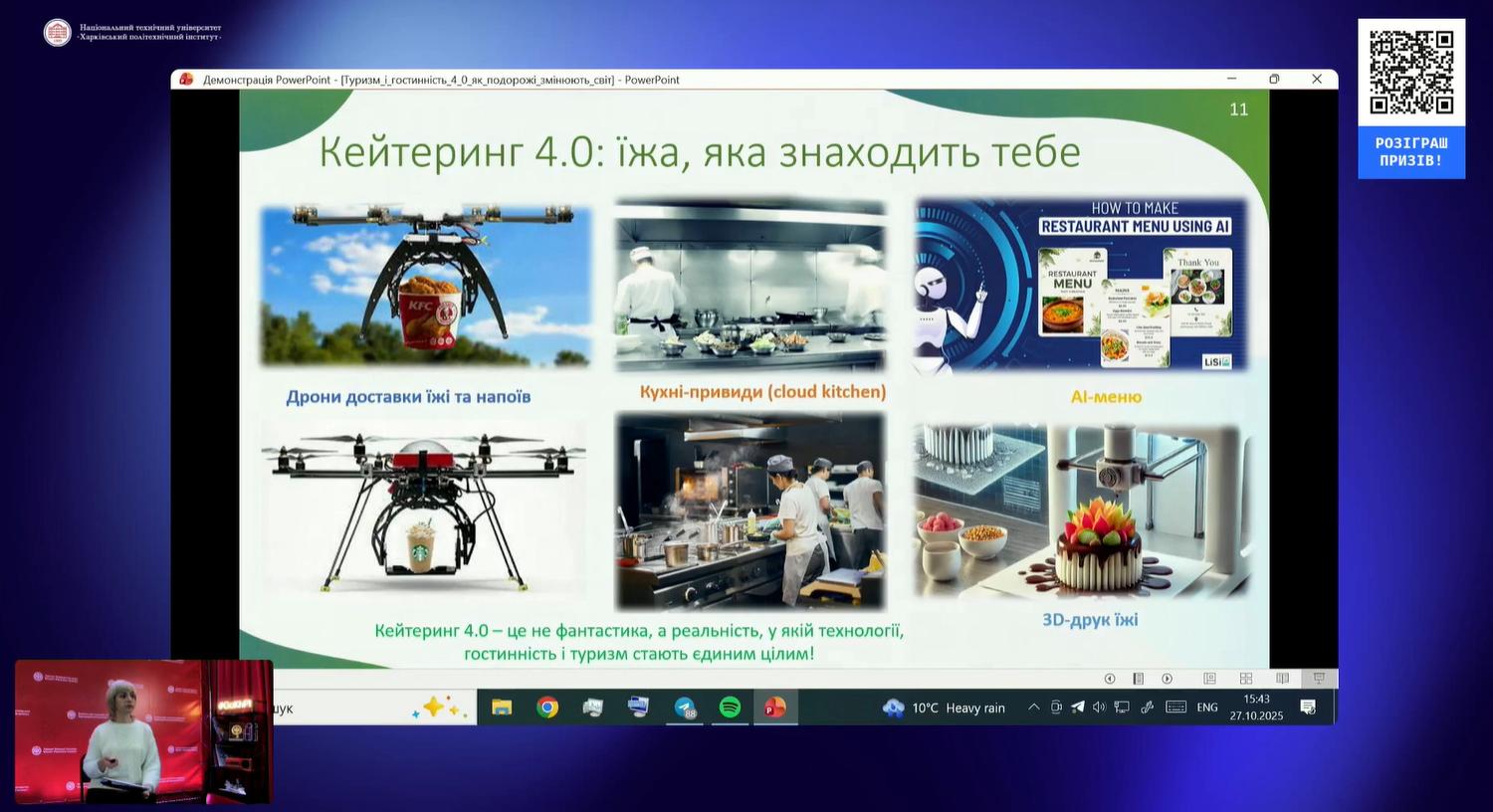This screenshot has height=812, width=1493.
Task: Close the PowerPoint window
Action: [1317, 80]
